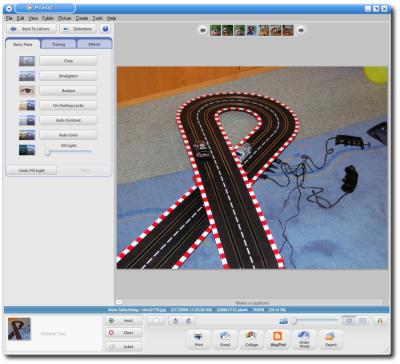The image size is (400, 364).
Task: Go to previous photo with left arrow
Action: (x=203, y=30)
